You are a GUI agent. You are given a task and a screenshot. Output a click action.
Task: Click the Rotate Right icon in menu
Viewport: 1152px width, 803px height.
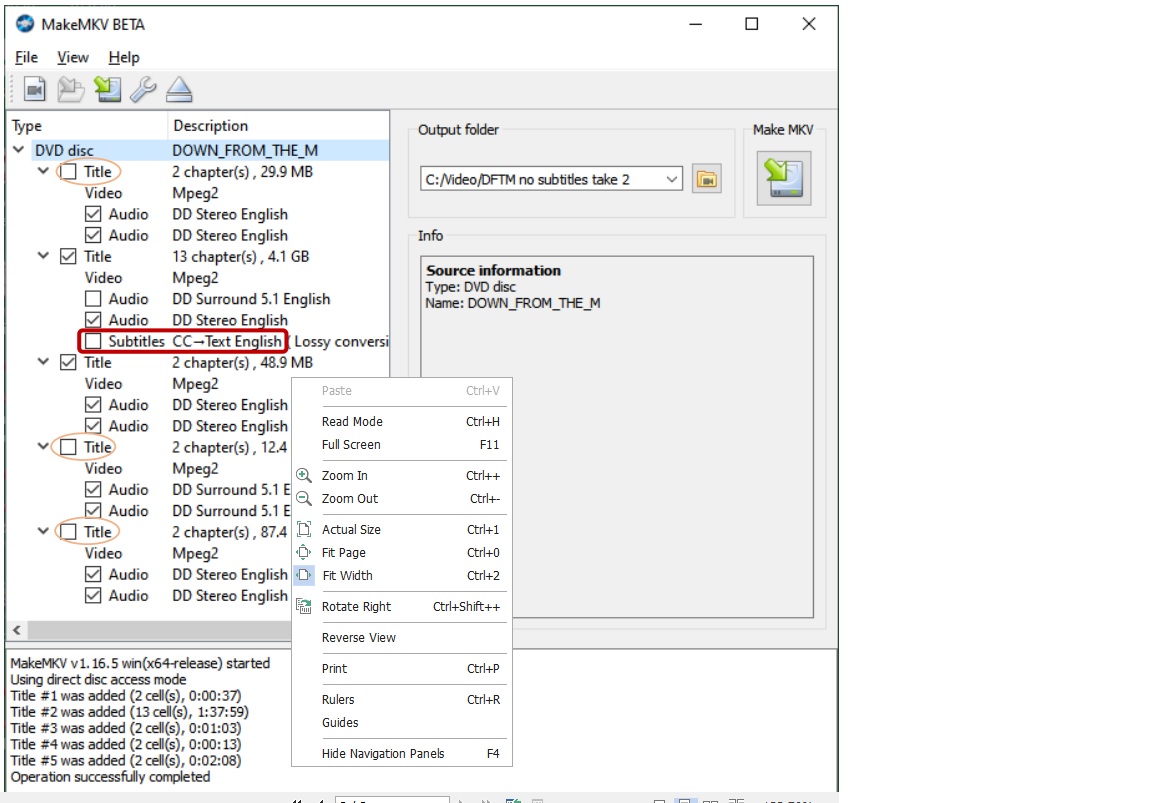304,607
